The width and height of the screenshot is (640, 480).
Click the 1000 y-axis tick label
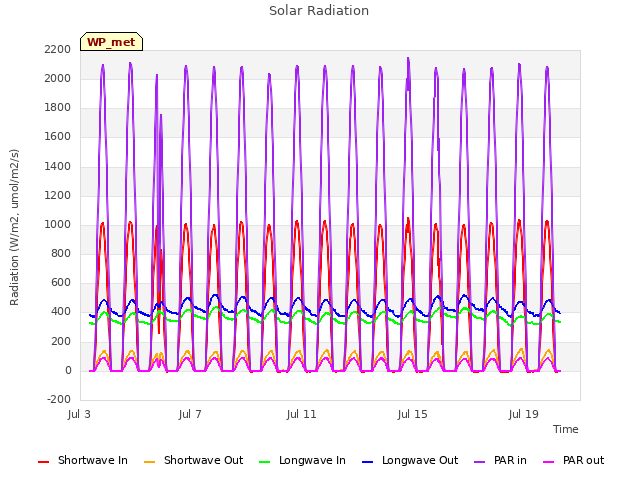tap(58, 224)
